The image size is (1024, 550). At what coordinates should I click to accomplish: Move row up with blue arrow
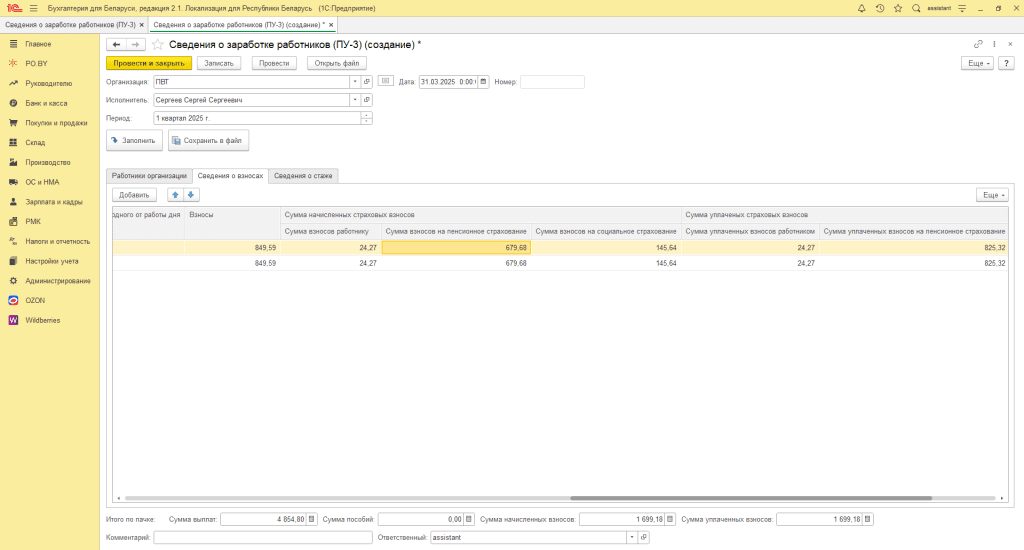[175, 195]
